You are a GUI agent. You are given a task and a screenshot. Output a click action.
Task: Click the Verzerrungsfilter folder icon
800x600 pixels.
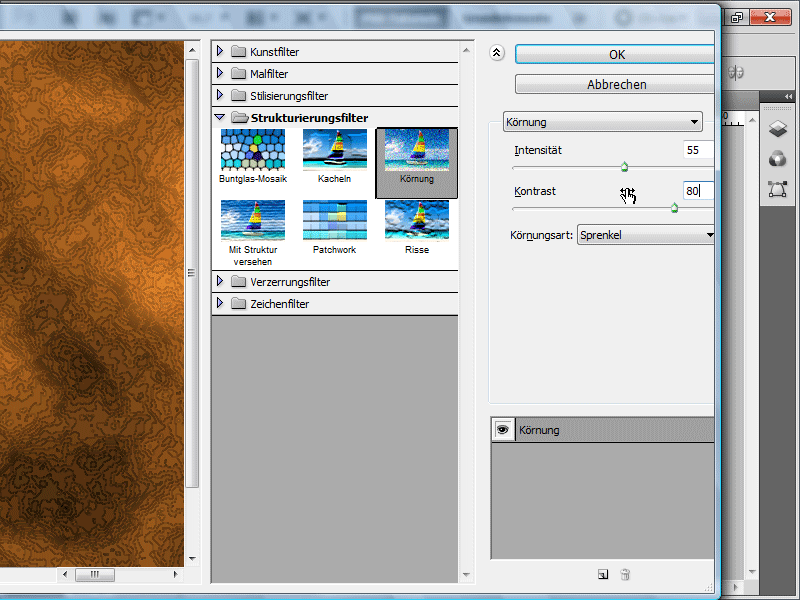tap(238, 281)
